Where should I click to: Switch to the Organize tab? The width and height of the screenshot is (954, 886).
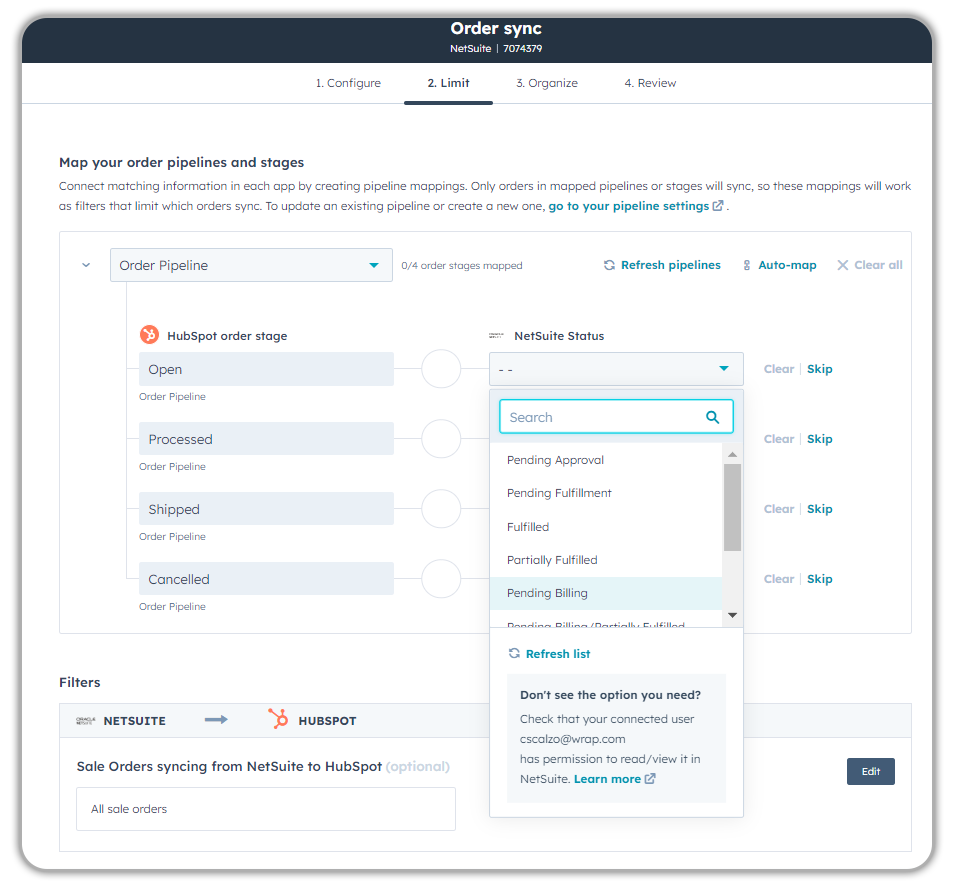pyautogui.click(x=547, y=83)
